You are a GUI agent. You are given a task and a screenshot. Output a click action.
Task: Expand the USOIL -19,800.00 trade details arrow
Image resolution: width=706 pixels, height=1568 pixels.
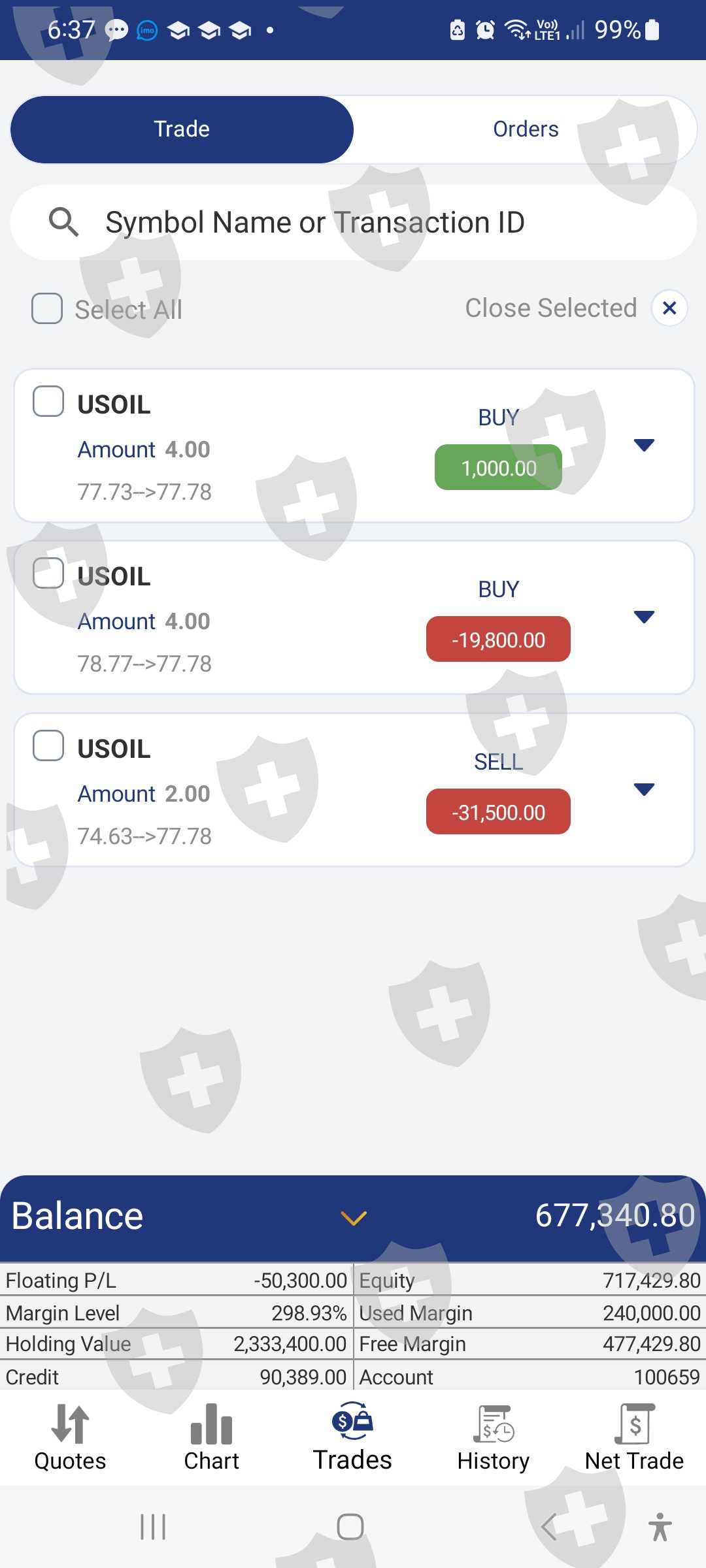coord(644,617)
